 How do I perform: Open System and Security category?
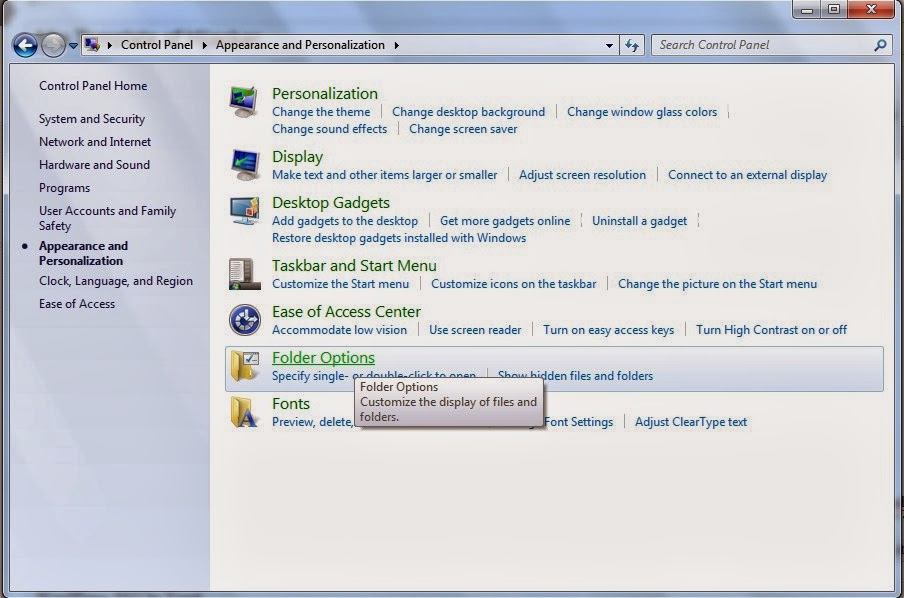(x=92, y=119)
